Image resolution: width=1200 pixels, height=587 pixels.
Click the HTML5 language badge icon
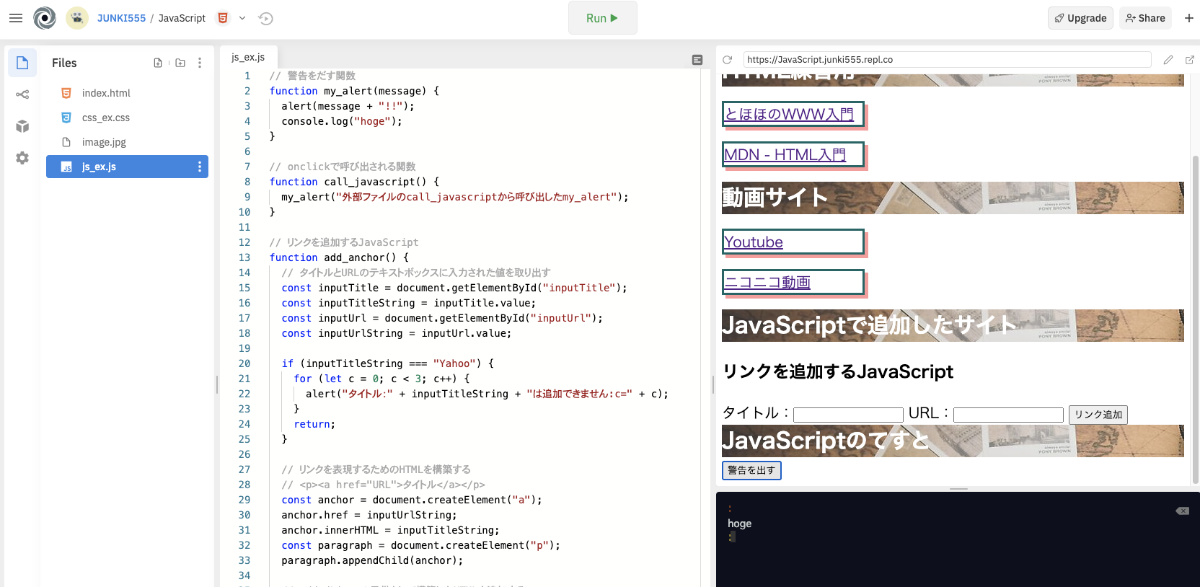pos(222,18)
